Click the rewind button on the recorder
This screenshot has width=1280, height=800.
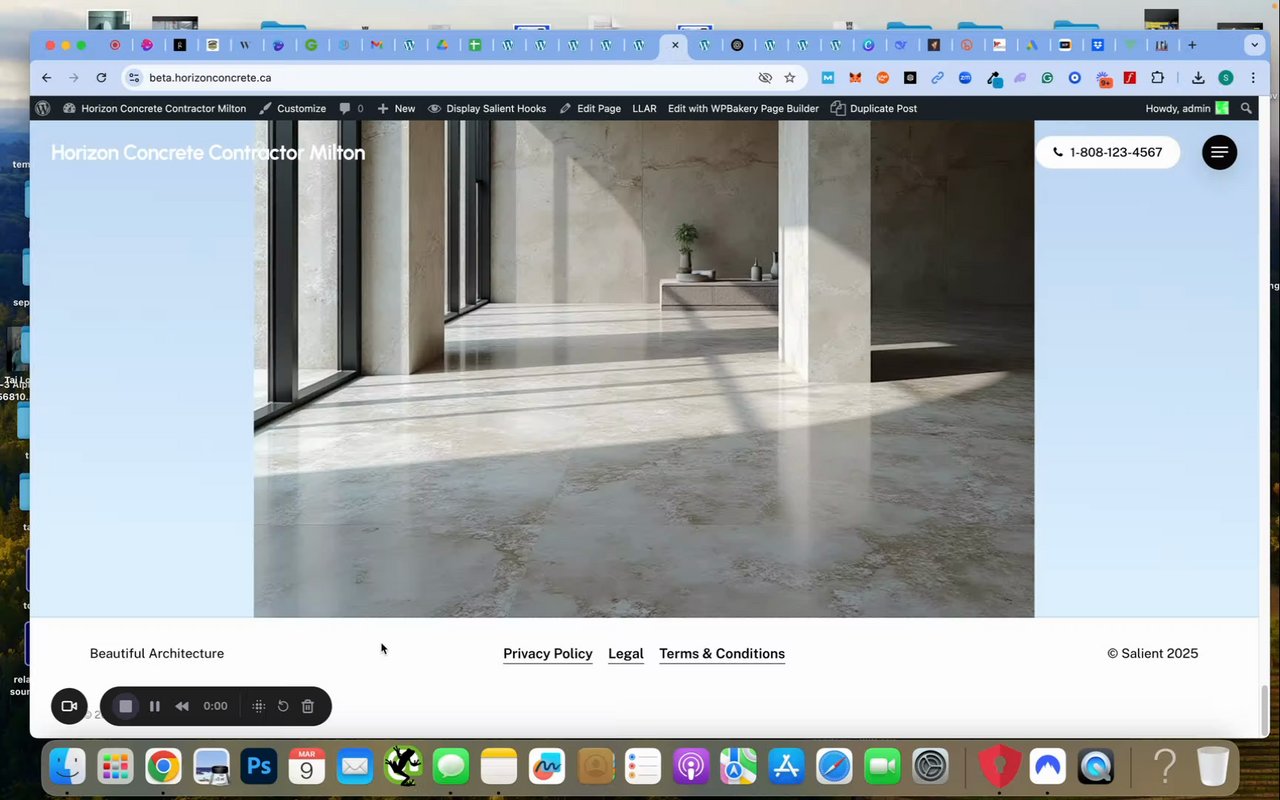(182, 706)
